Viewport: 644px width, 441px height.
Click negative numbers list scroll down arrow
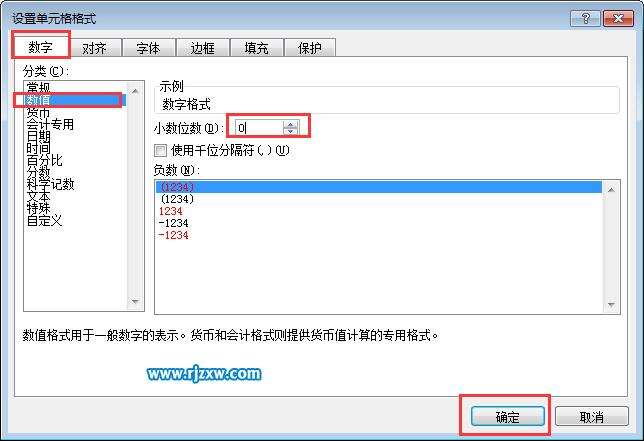click(611, 304)
